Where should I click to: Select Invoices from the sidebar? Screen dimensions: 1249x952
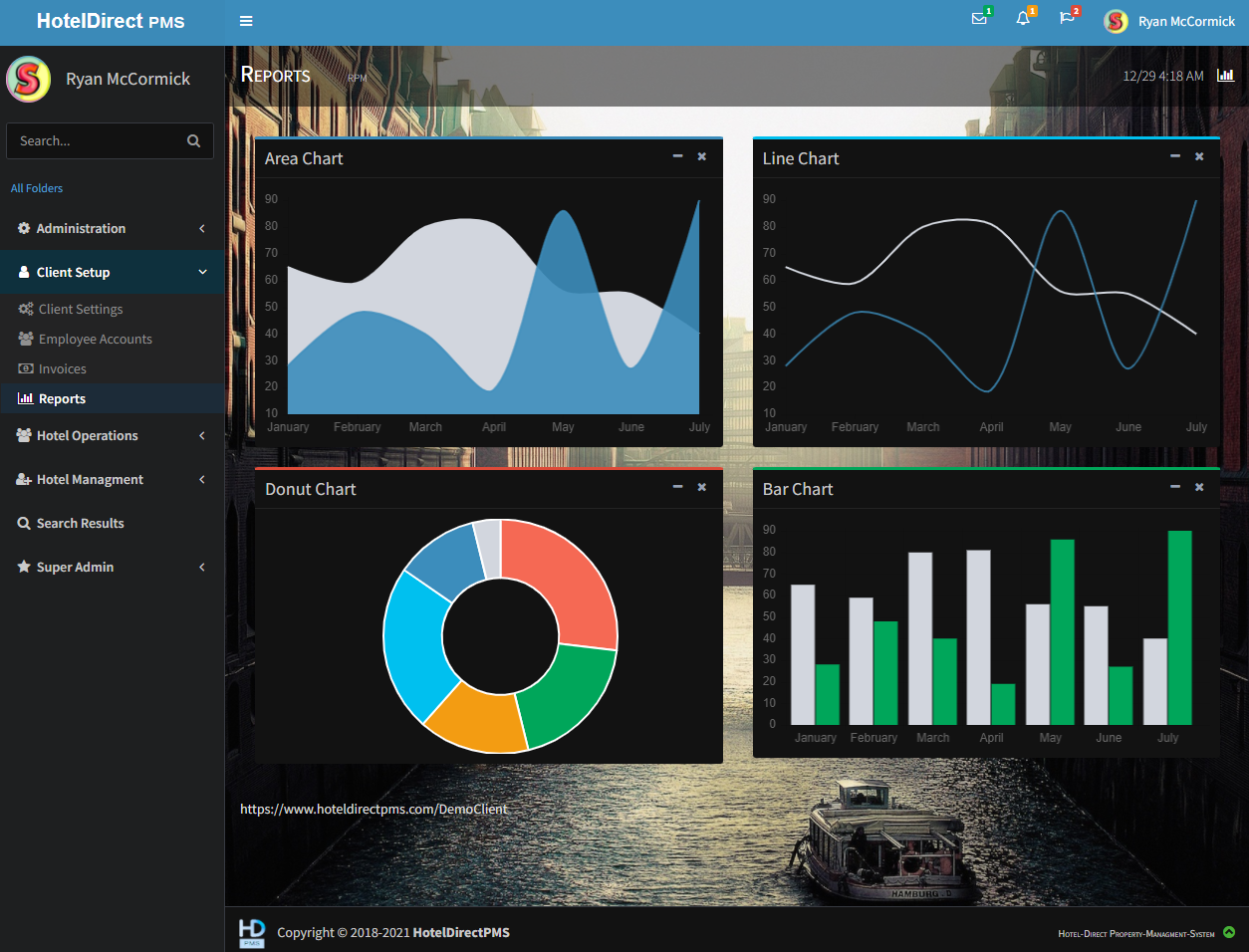coord(62,368)
